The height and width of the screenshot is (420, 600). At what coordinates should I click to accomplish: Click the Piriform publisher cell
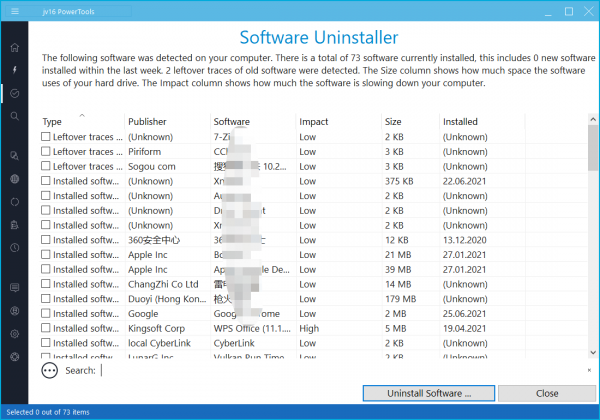pos(144,151)
